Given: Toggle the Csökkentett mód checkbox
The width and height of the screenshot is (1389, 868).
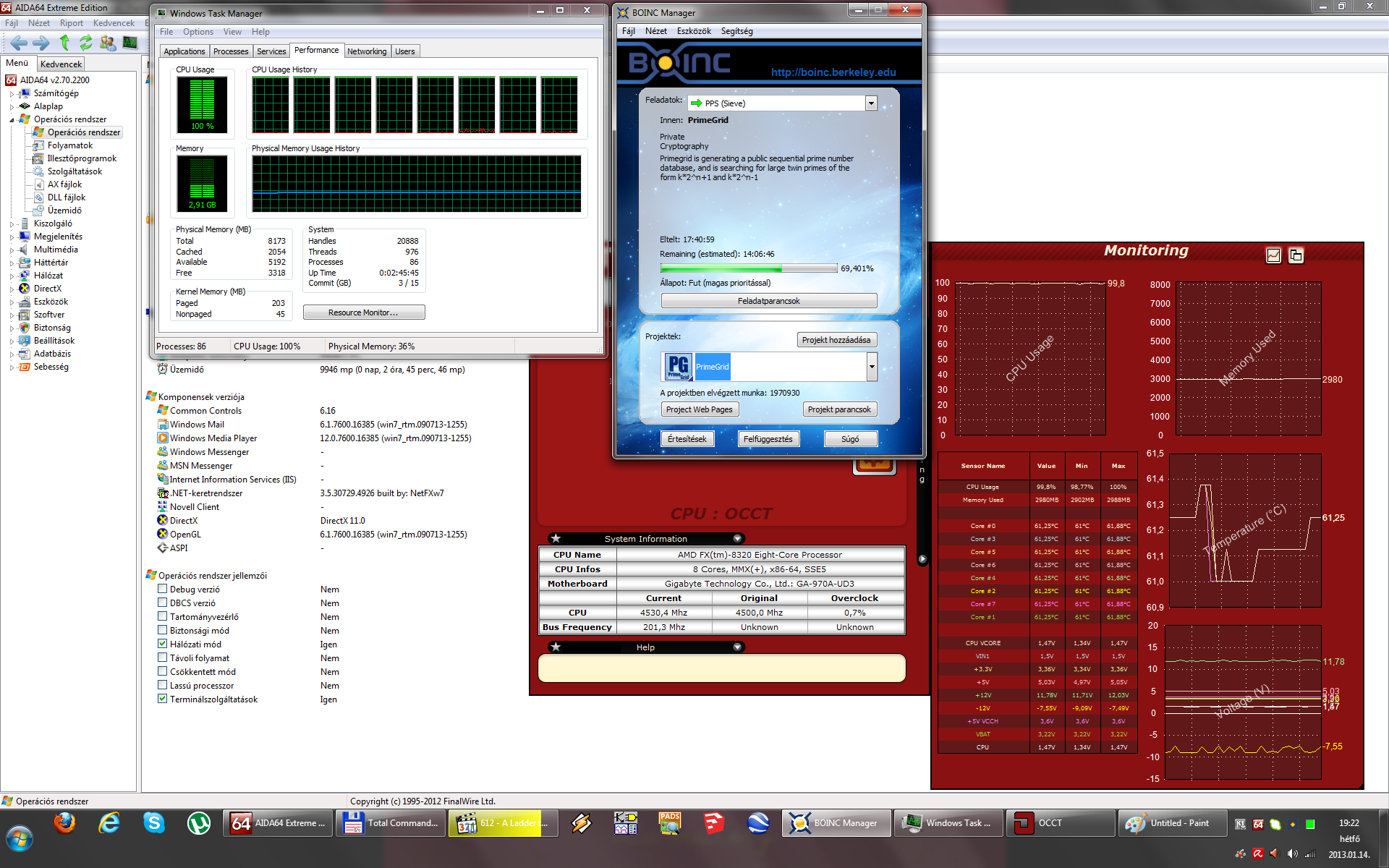Looking at the screenshot, I should [x=163, y=671].
